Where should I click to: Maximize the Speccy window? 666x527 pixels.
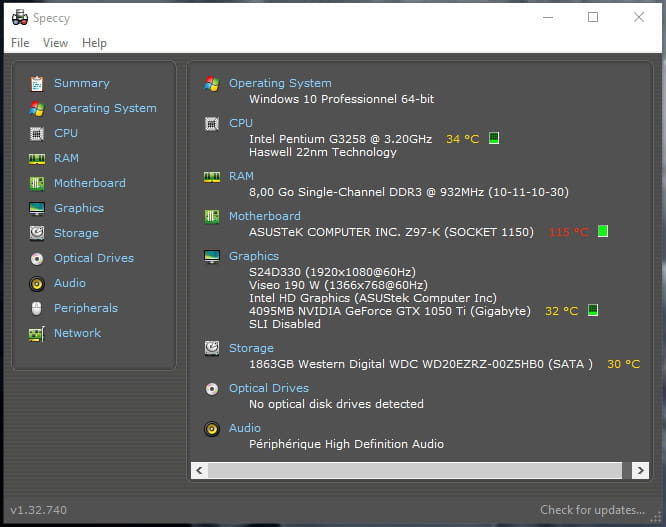click(x=593, y=17)
